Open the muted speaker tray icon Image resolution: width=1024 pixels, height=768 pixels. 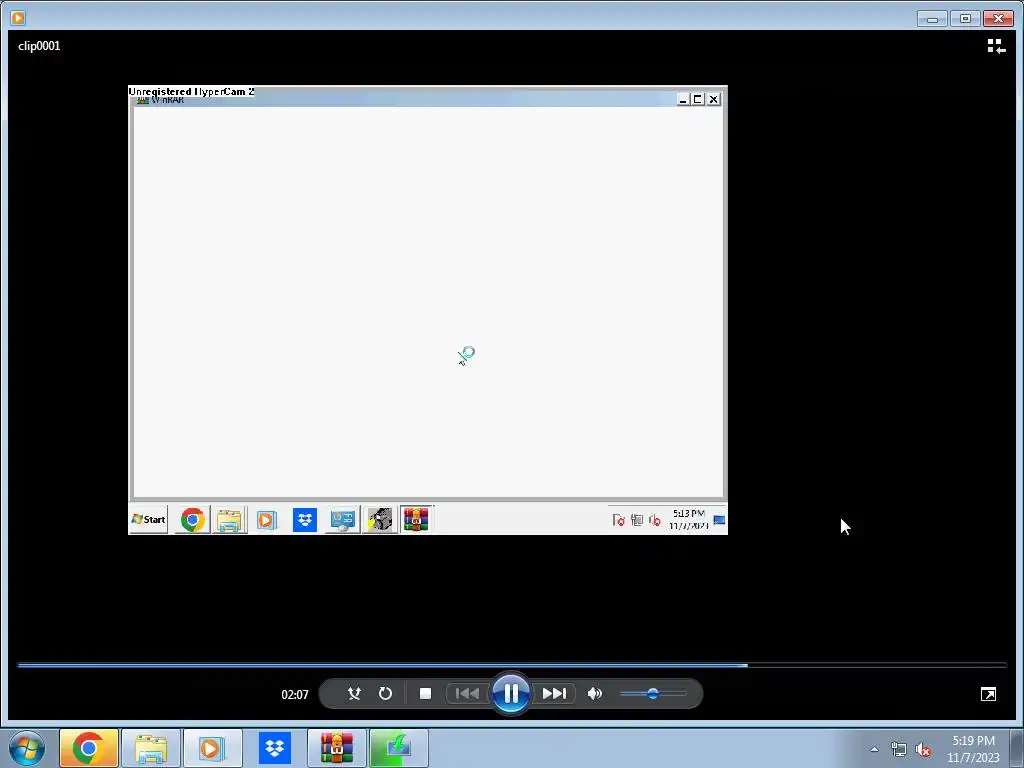pyautogui.click(x=923, y=750)
